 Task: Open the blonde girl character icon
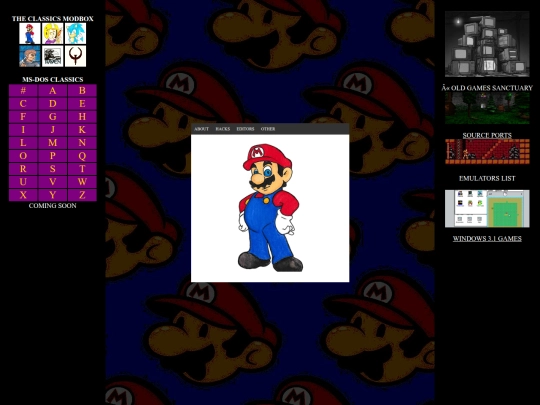pyautogui.click(x=52, y=33)
